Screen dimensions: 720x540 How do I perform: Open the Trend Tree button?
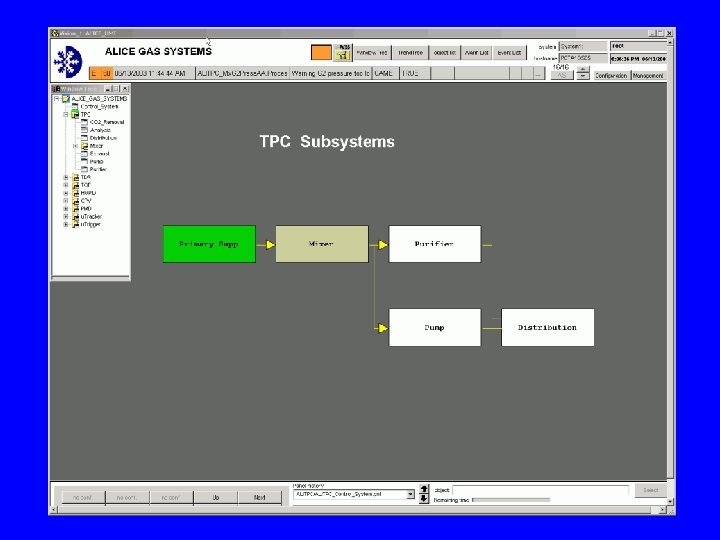pyautogui.click(x=411, y=53)
